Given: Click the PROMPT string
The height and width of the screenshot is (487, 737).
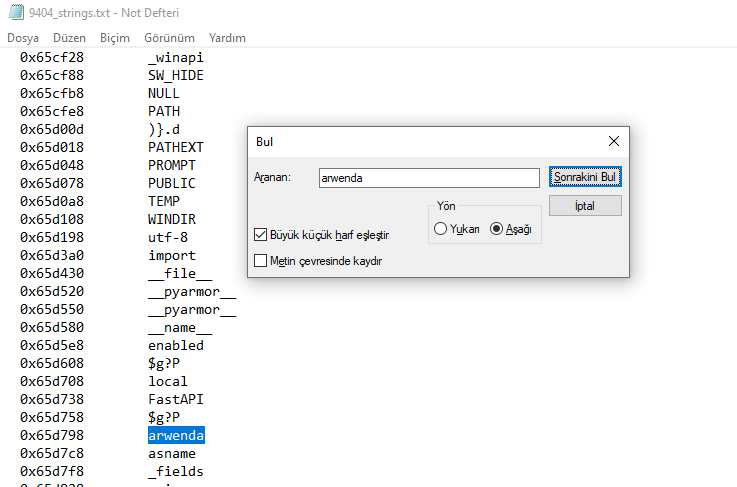Looking at the screenshot, I should pos(172,165).
